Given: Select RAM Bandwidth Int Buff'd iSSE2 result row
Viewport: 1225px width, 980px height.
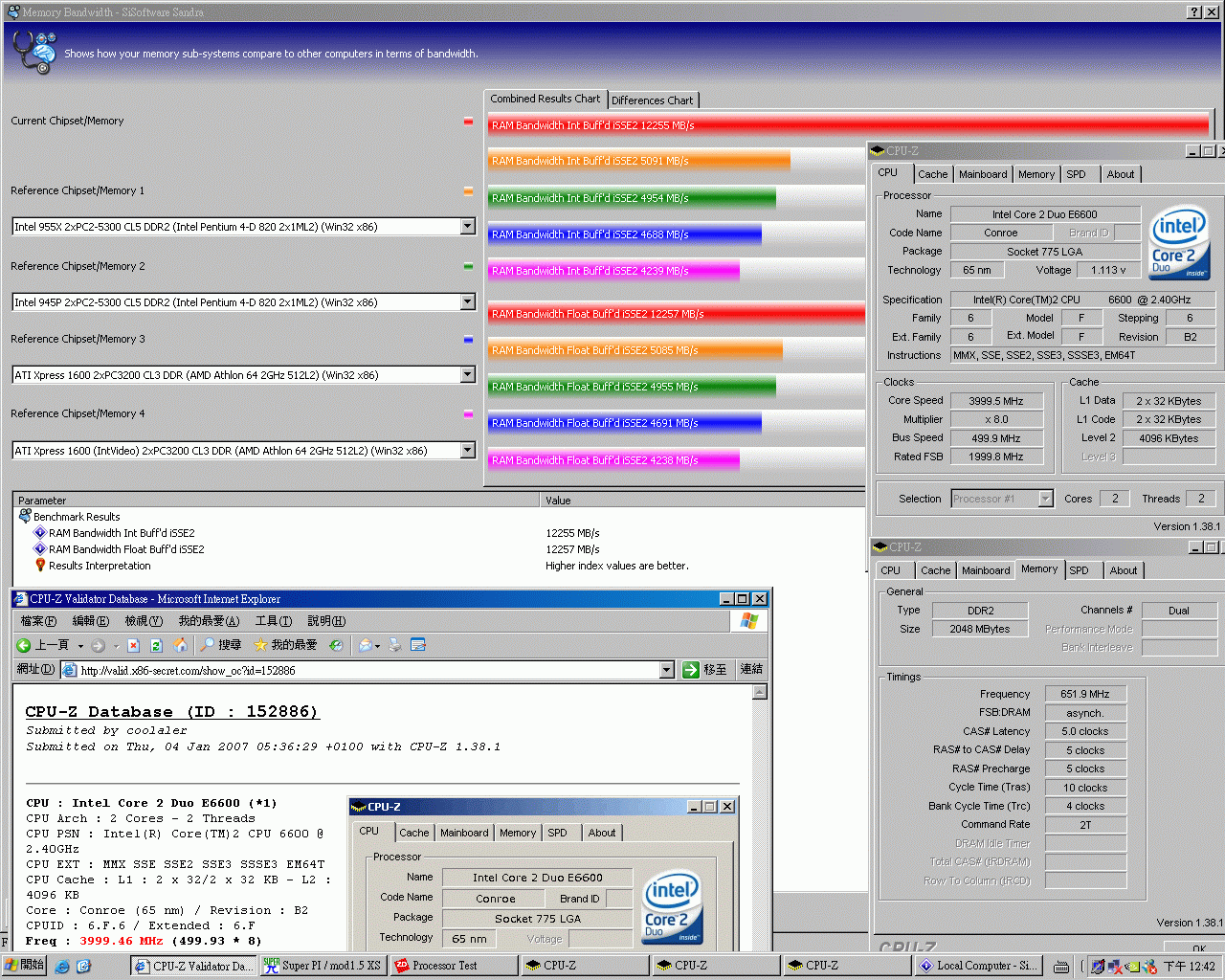Looking at the screenshot, I should tap(122, 533).
